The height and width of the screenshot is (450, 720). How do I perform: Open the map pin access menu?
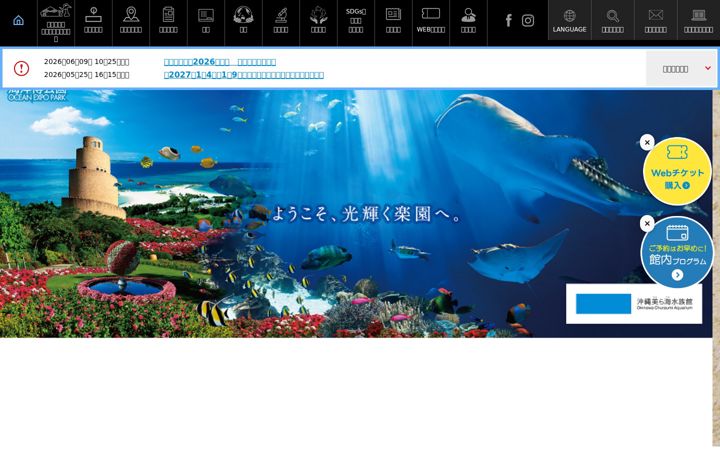click(x=131, y=23)
